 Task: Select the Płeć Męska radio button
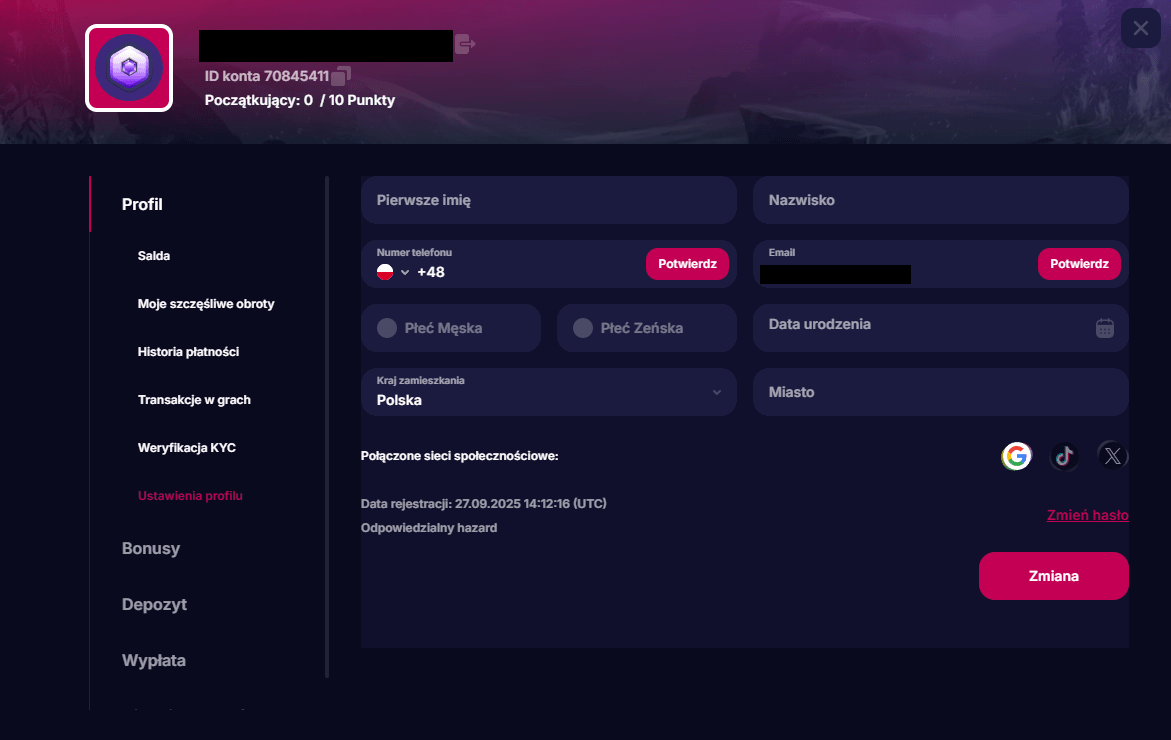pos(388,328)
